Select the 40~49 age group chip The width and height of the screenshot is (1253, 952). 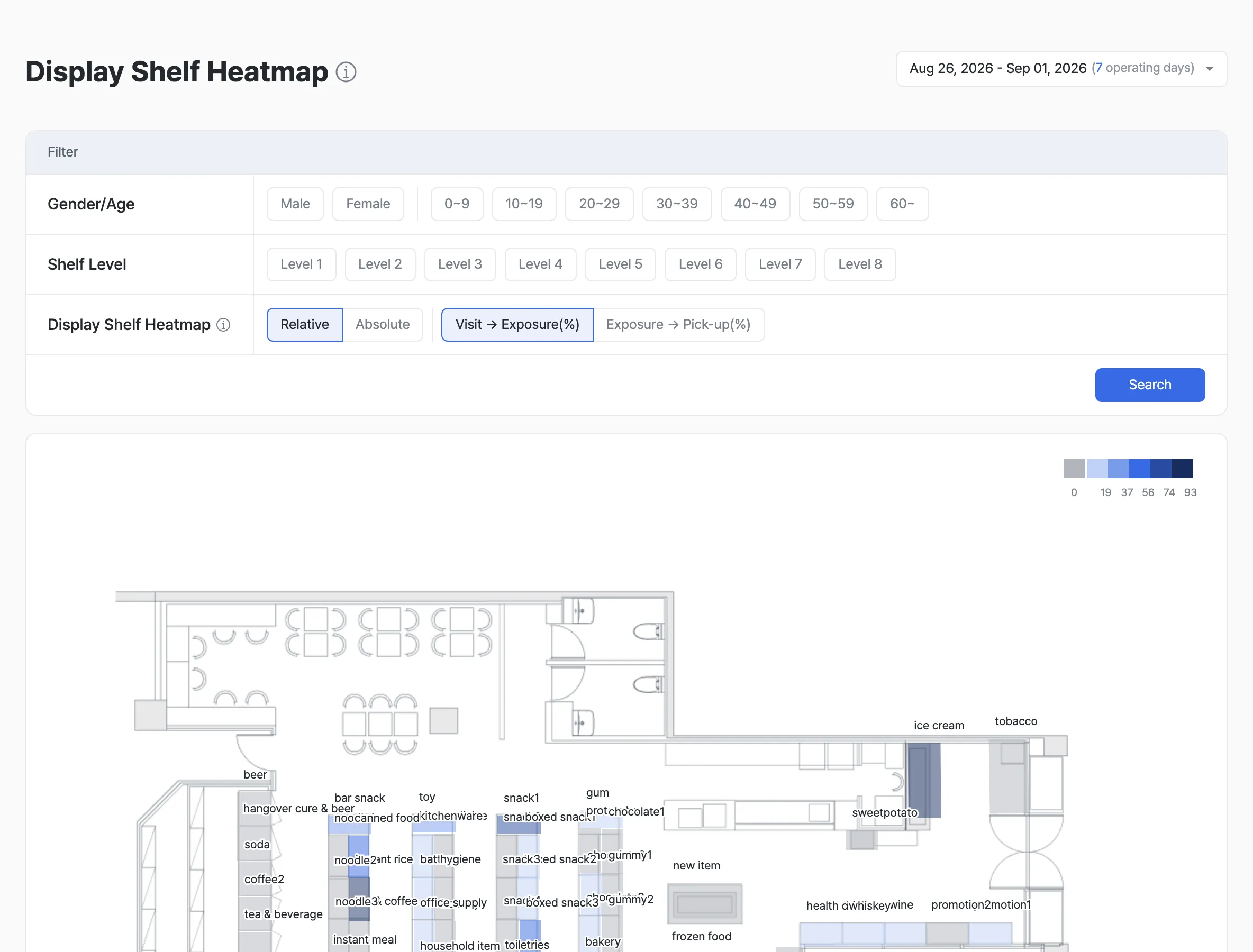coord(755,204)
